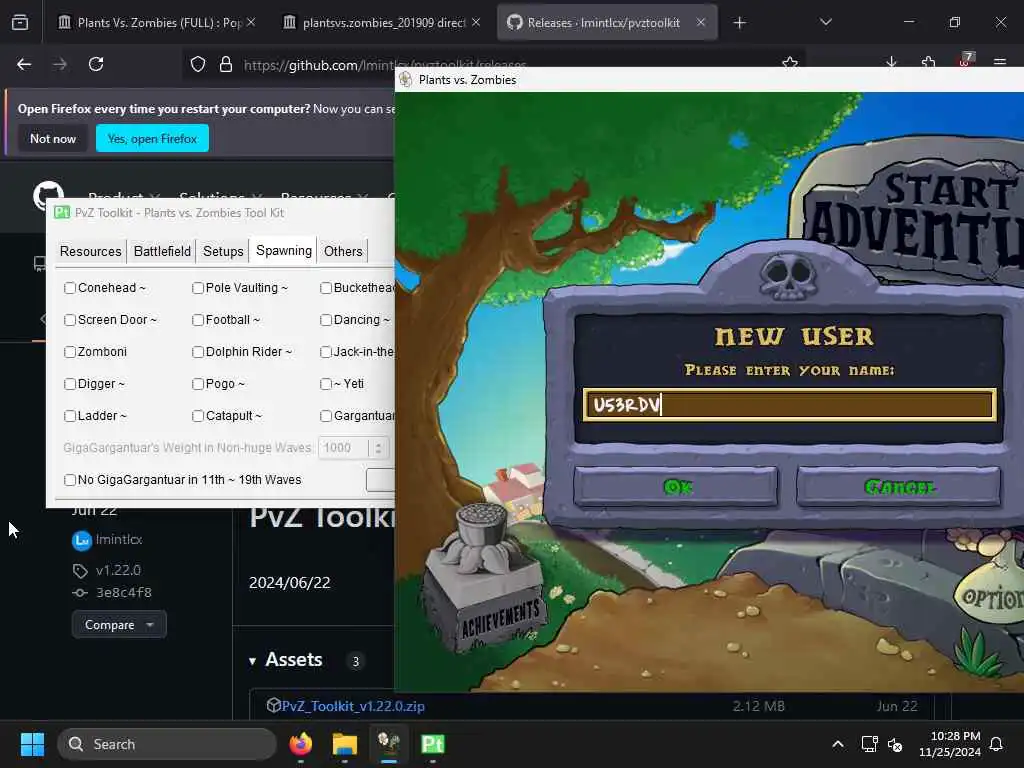Switch to PvZ Toolkit taskbar icon
Image resolution: width=1024 pixels, height=768 pixels.
click(432, 744)
